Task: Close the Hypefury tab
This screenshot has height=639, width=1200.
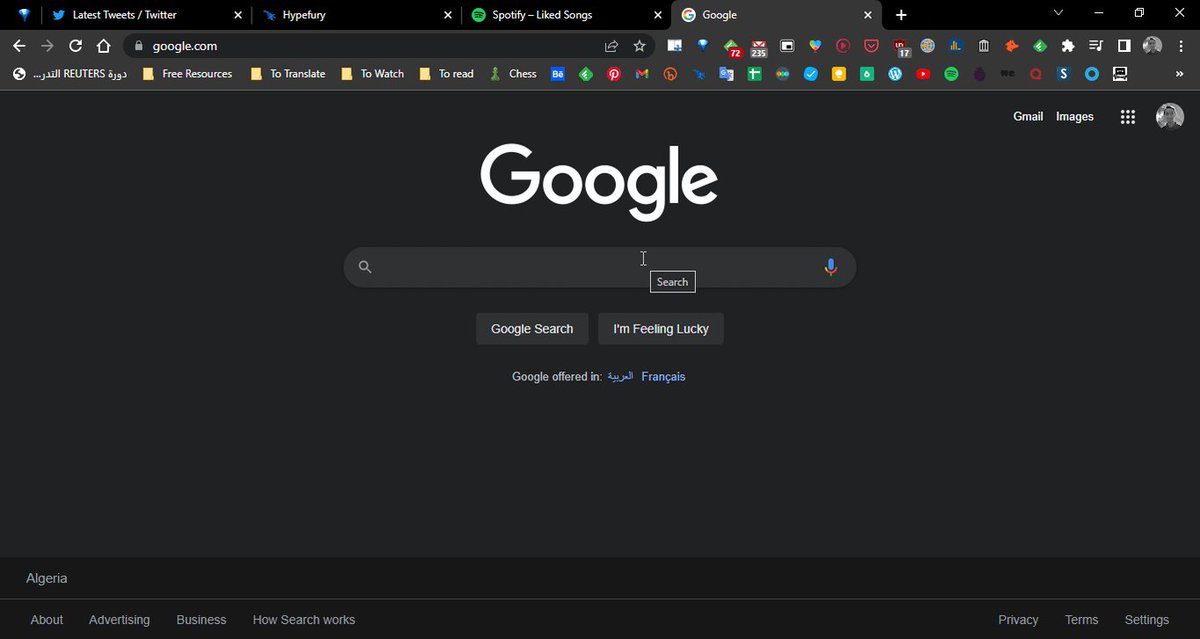Action: point(447,15)
